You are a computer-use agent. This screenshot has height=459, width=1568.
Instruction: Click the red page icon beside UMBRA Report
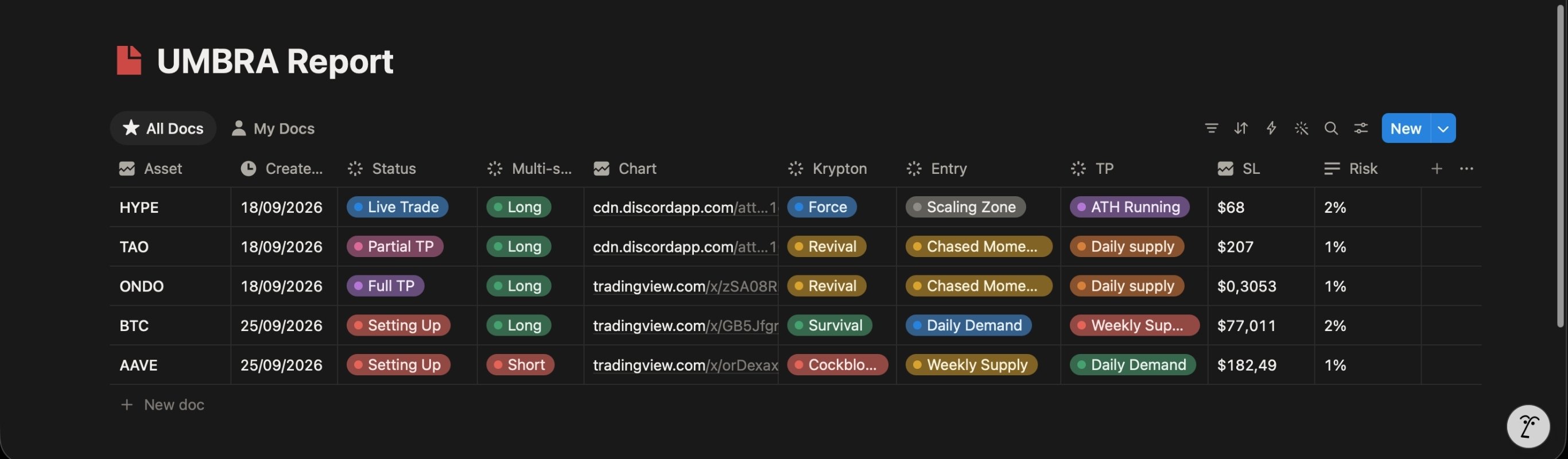click(x=129, y=61)
